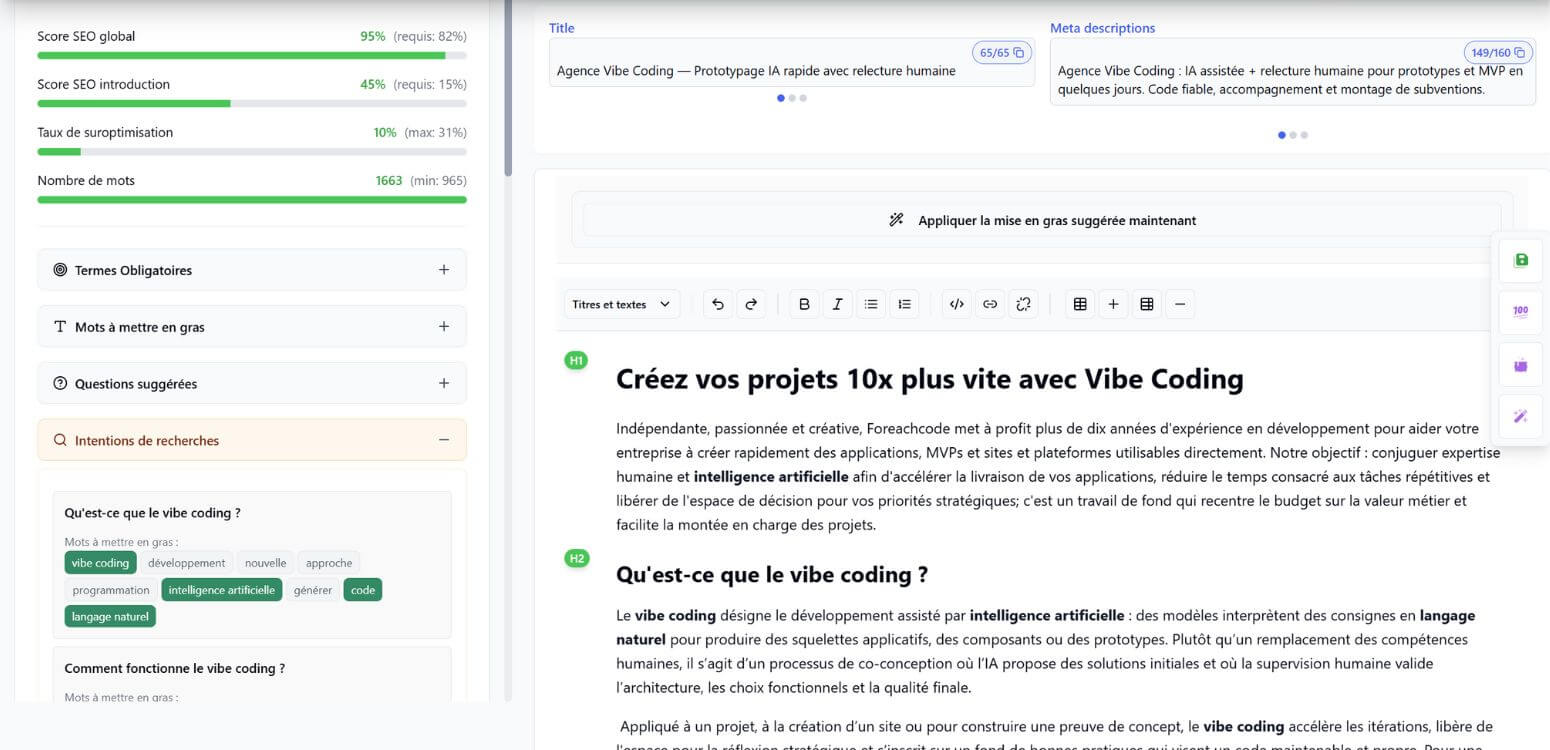Click the Score SEO global progress bar
The height and width of the screenshot is (750, 1550).
(x=252, y=56)
